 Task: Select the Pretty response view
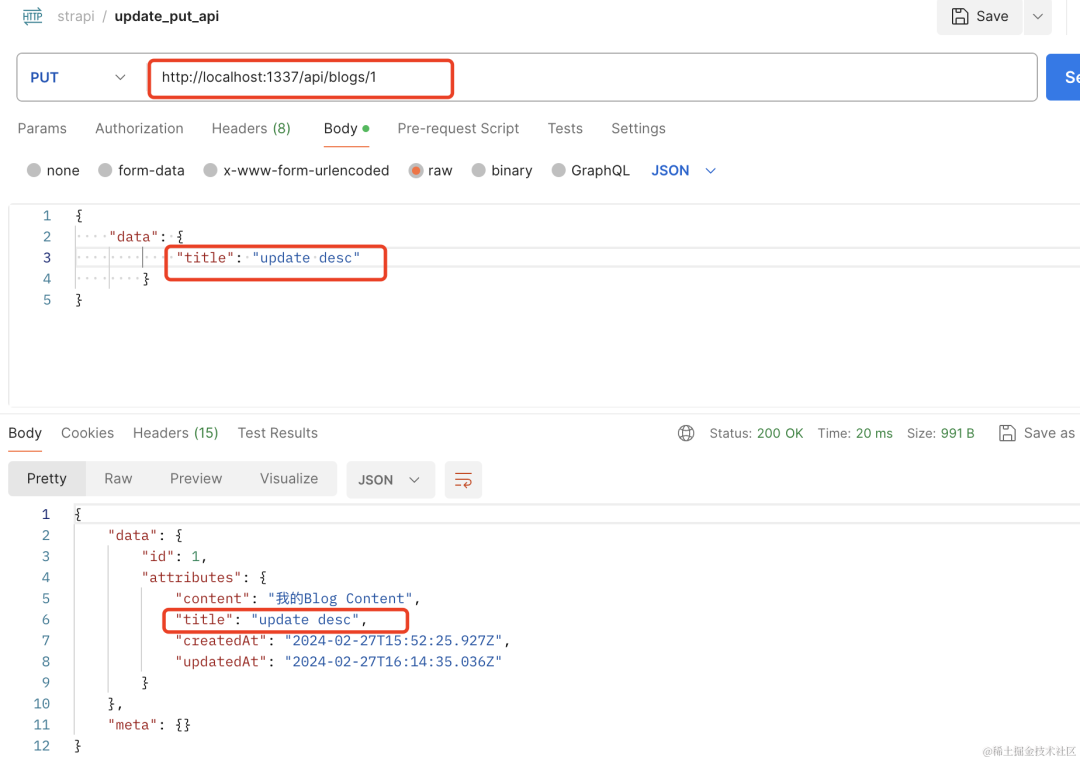coord(47,479)
